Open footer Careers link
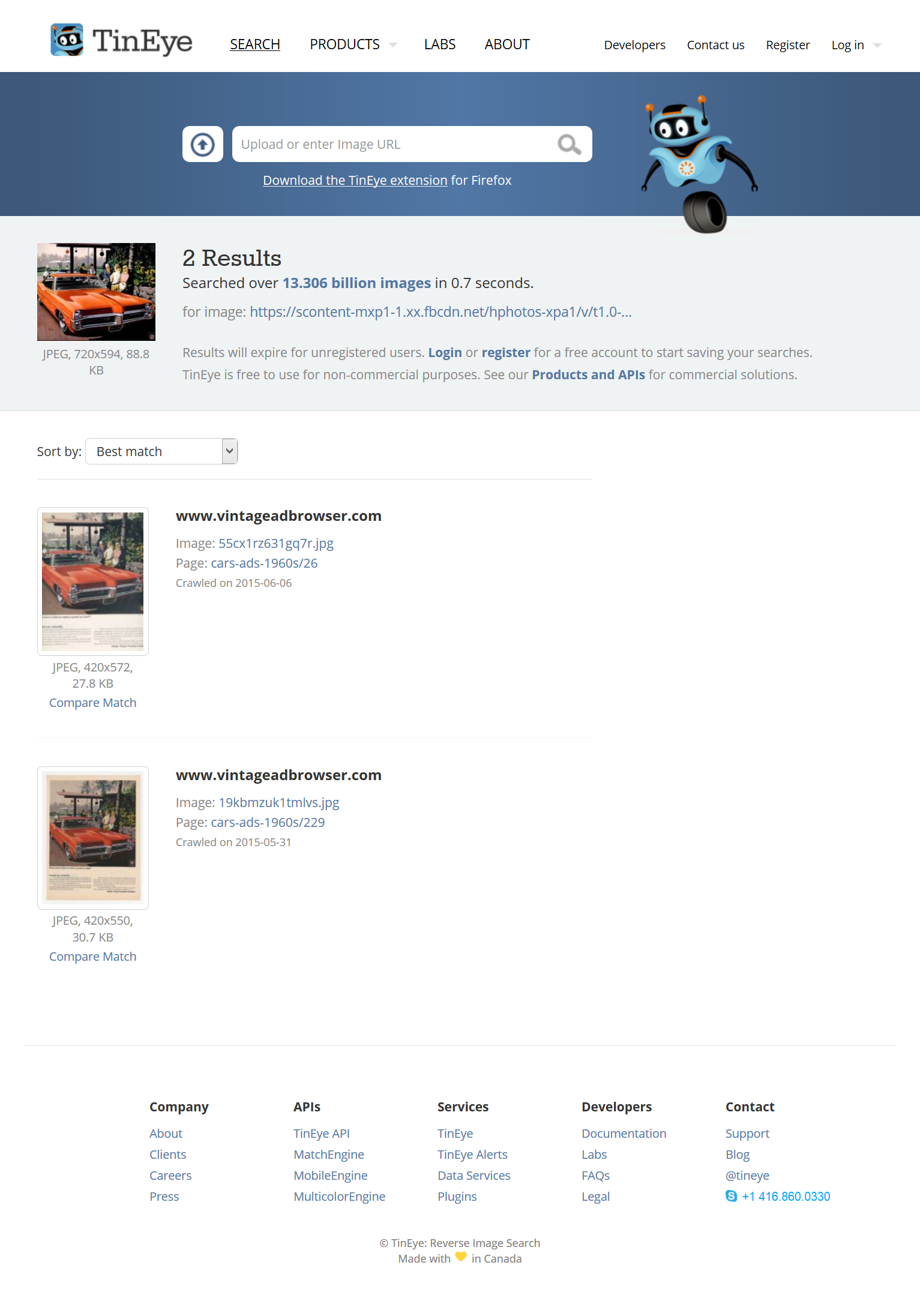920x1316 pixels. tap(170, 1176)
